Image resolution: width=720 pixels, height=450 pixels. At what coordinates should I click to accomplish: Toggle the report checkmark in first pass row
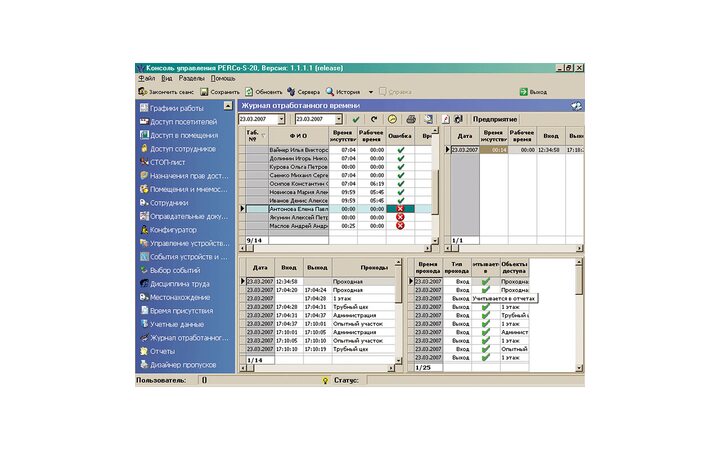485,282
